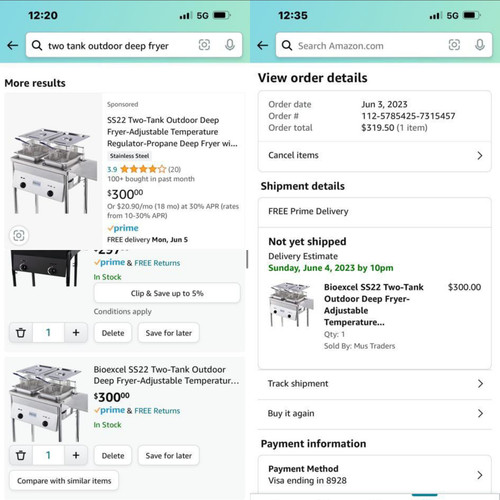
Task: Tap the back arrow beside deep fryer search
Action: [x=13, y=45]
